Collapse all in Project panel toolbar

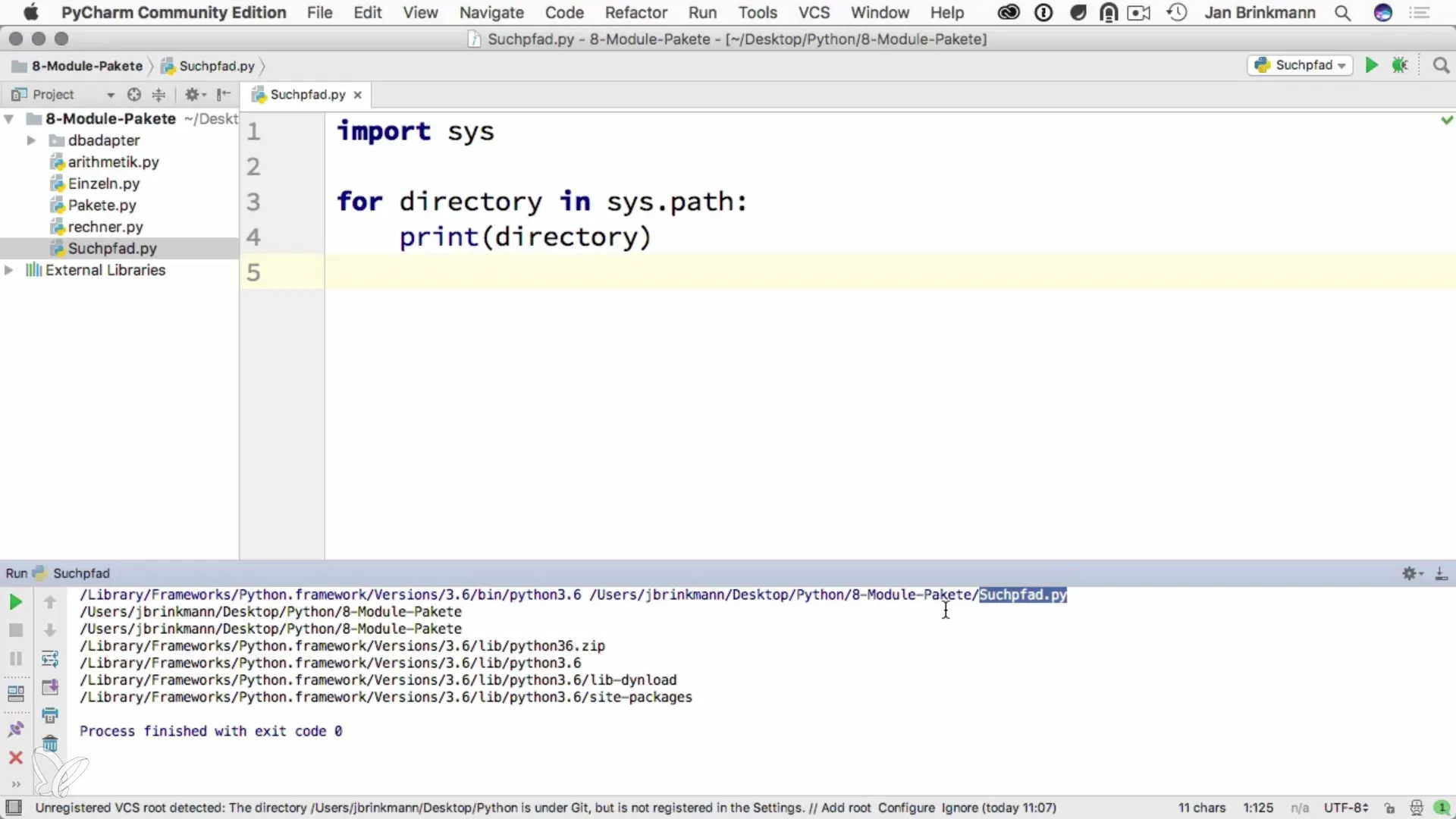pos(158,95)
